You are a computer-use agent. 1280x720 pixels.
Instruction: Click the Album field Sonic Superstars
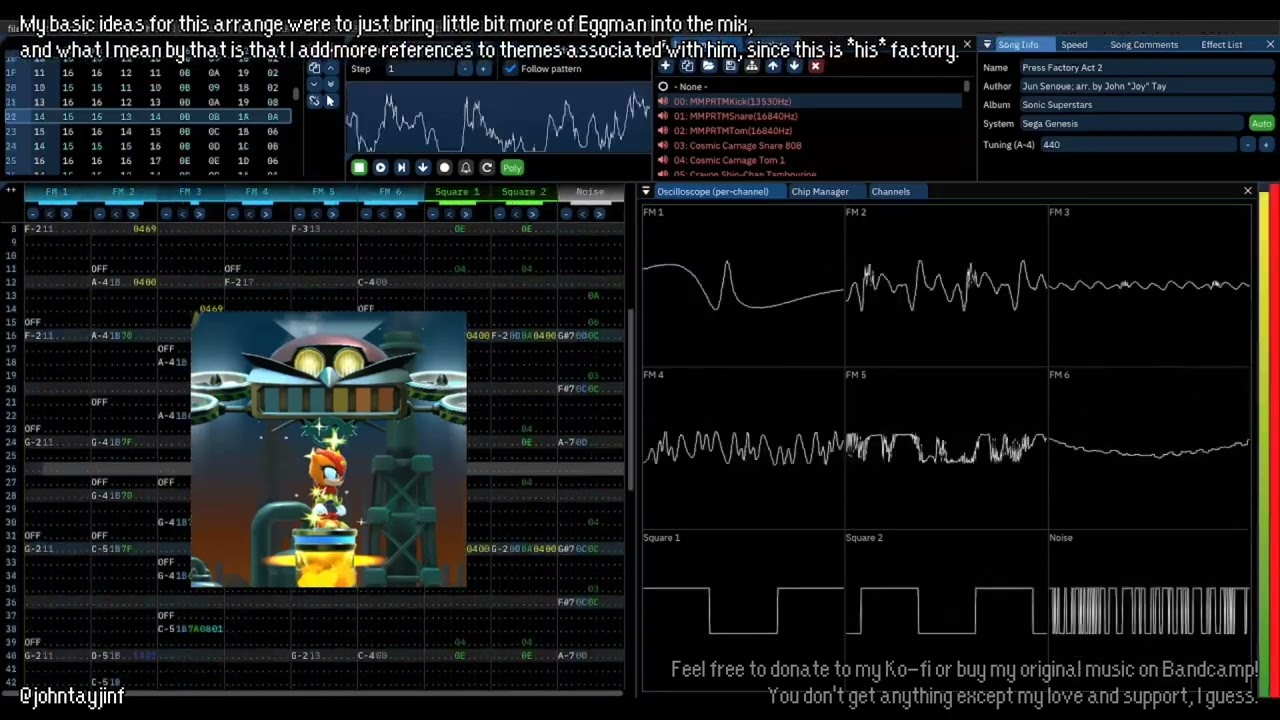tap(1146, 105)
